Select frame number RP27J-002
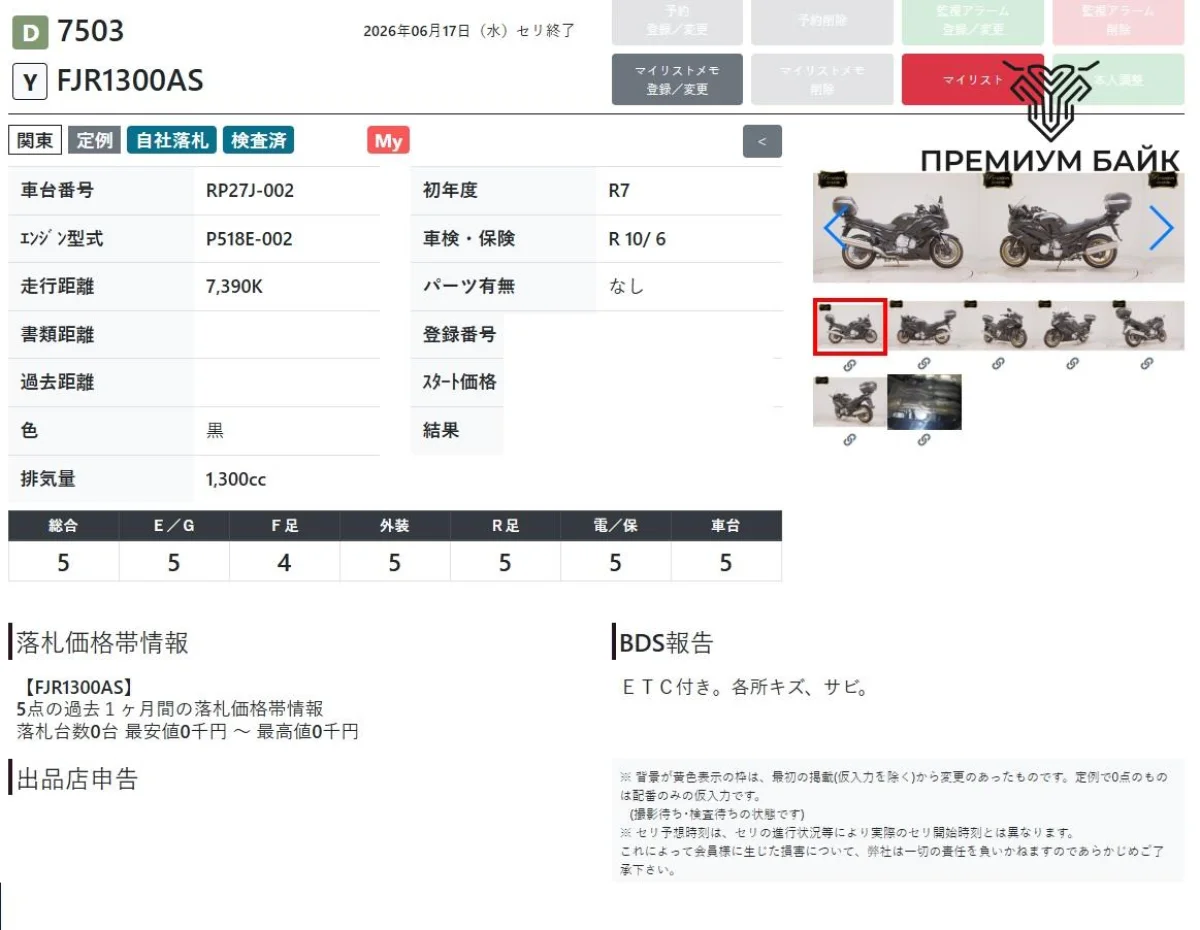Screen dimensions: 1200x930 250,191
